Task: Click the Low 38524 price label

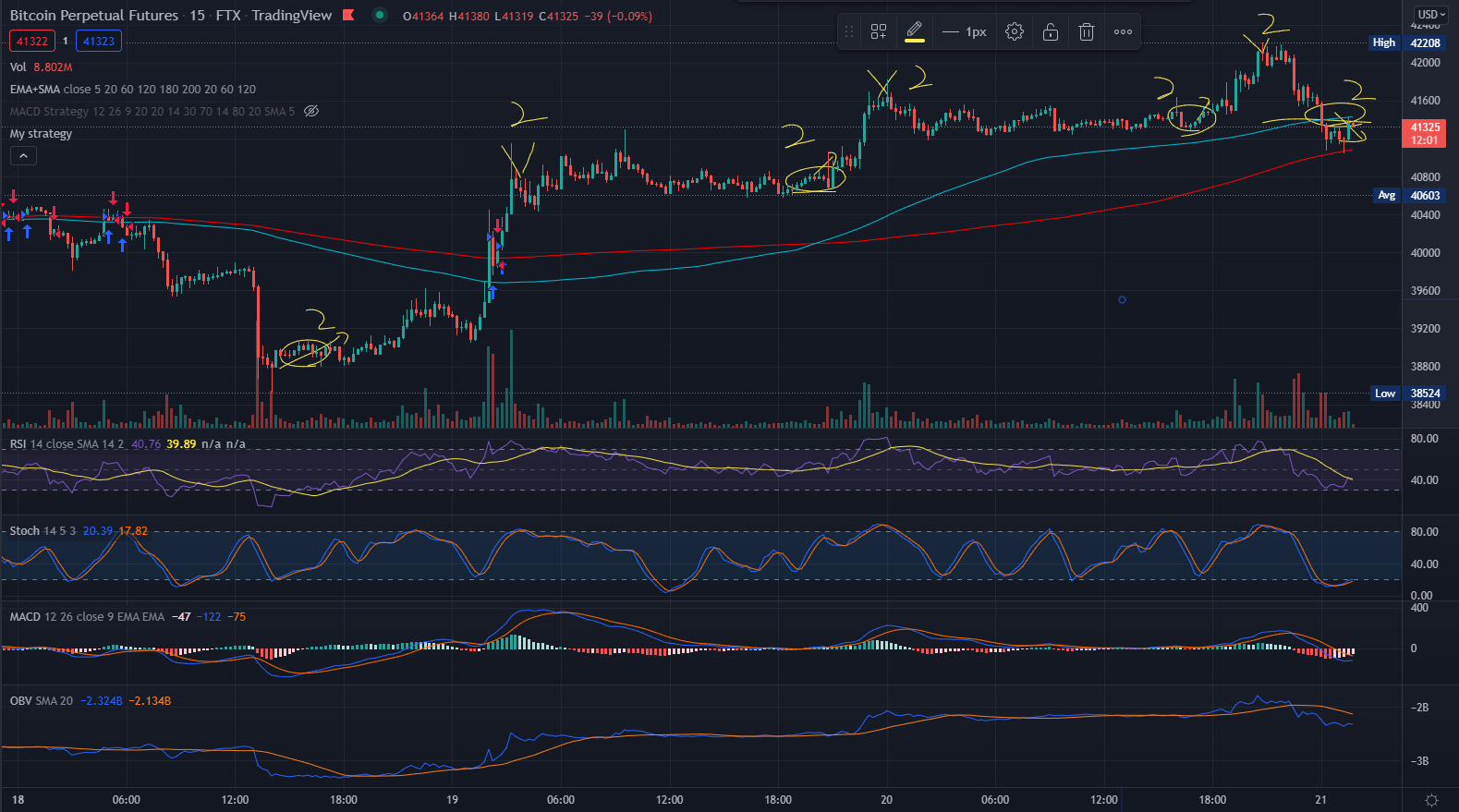Action: (1408, 394)
